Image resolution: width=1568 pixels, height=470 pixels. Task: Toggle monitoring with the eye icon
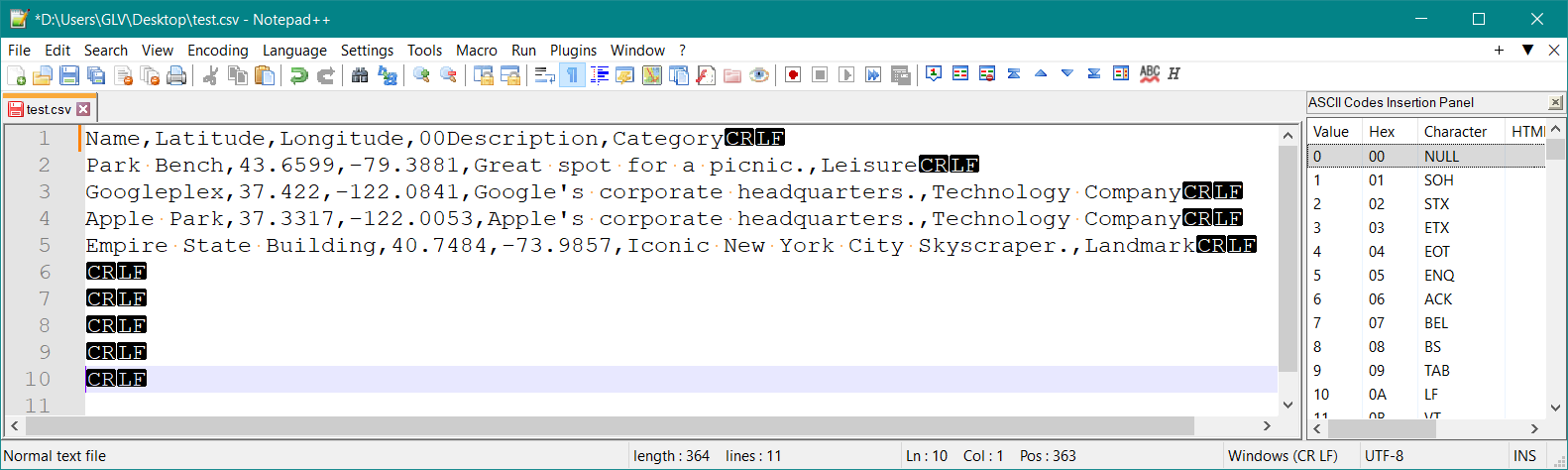tap(759, 75)
